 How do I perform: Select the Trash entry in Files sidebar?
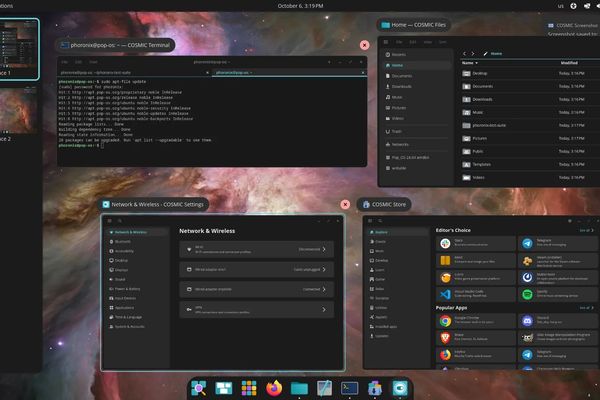pyautogui.click(x=397, y=131)
